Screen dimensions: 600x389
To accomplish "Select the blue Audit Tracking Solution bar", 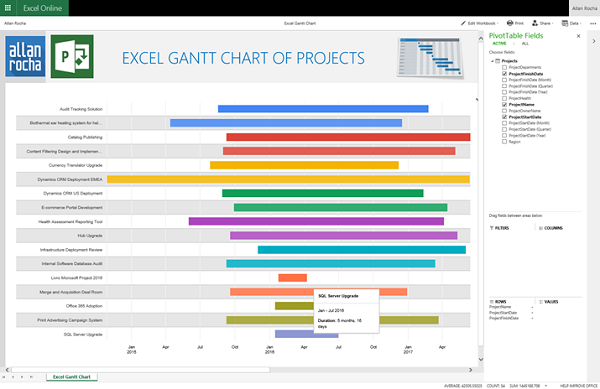I will [x=323, y=109].
